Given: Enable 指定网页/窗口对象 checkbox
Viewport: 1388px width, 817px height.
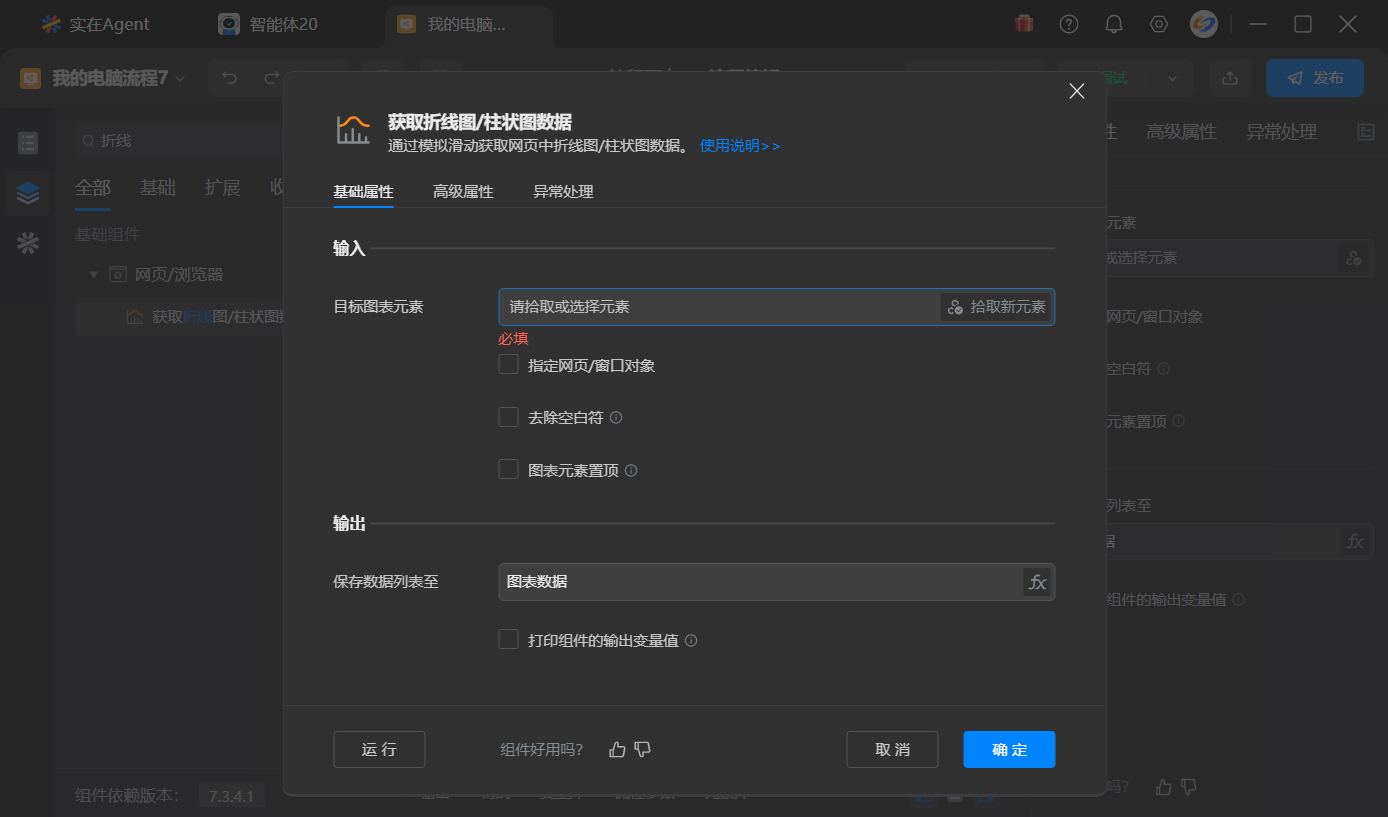Looking at the screenshot, I should pos(508,365).
